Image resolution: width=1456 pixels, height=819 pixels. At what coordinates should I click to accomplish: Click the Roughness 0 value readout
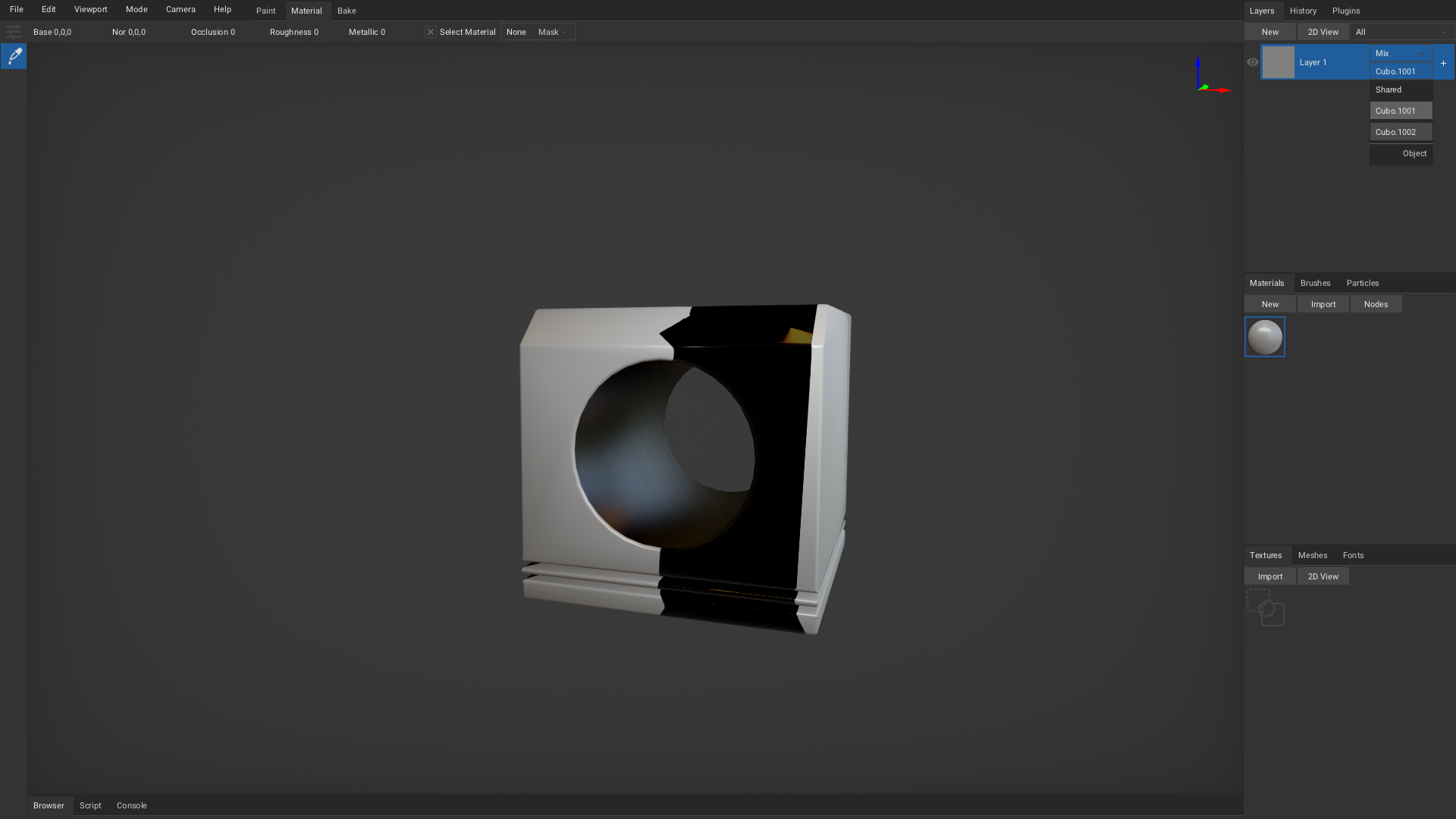[294, 32]
